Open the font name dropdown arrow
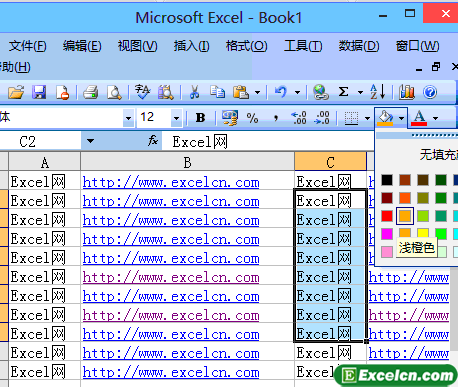This screenshot has height=387, width=458. click(128, 118)
